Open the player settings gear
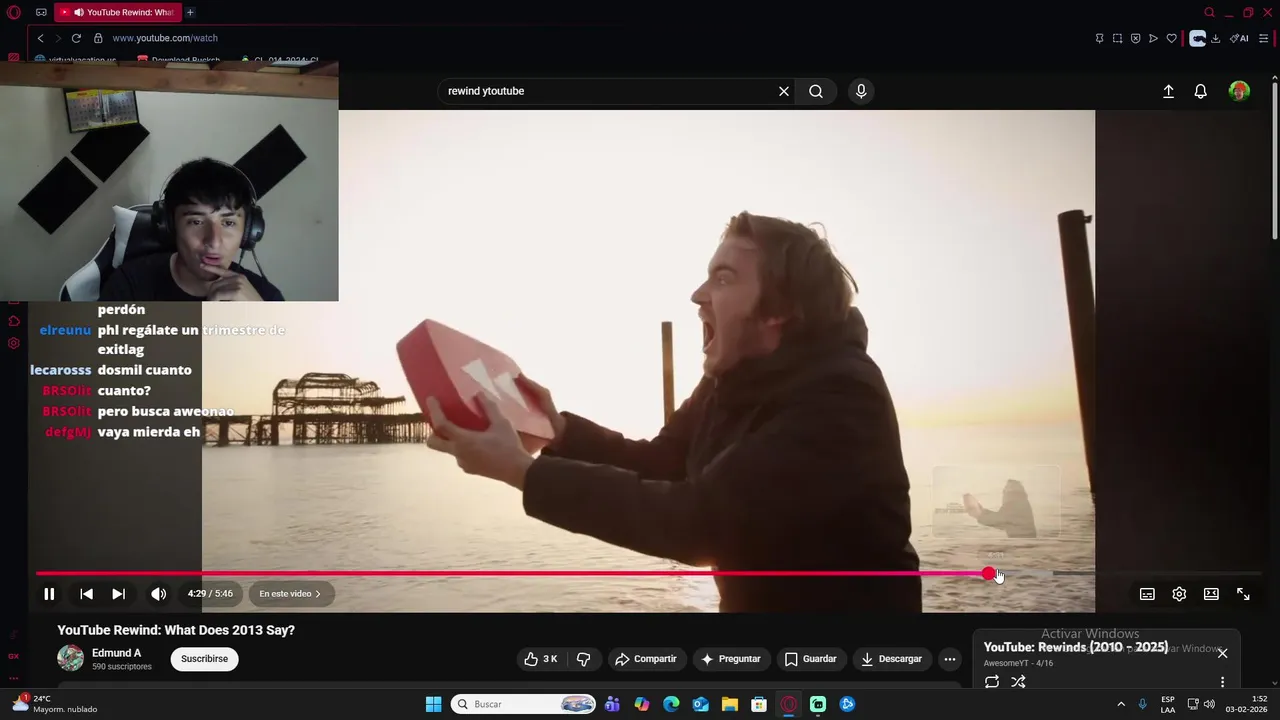This screenshot has height=720, width=1280. click(1179, 594)
